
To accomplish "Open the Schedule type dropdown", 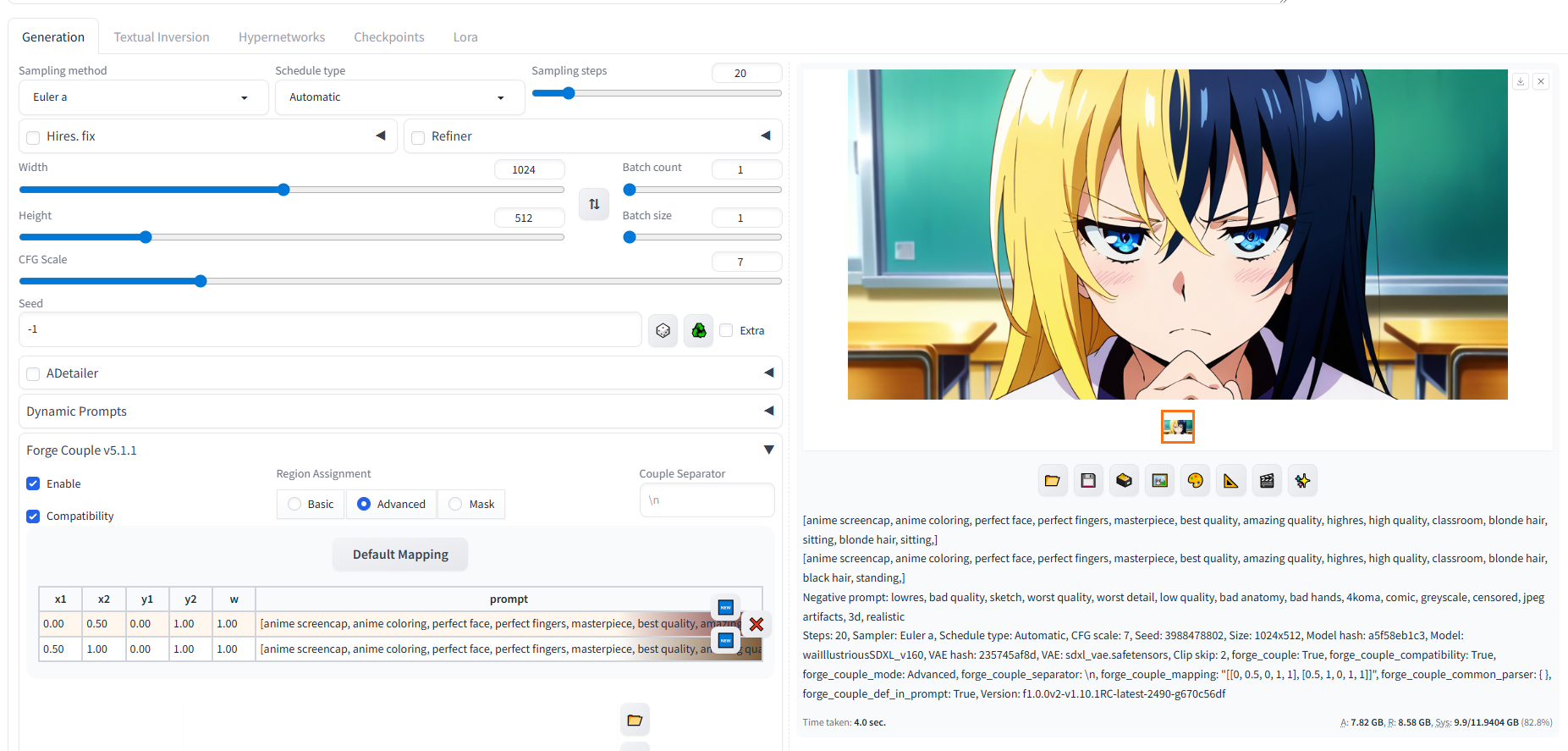I will tap(399, 97).
